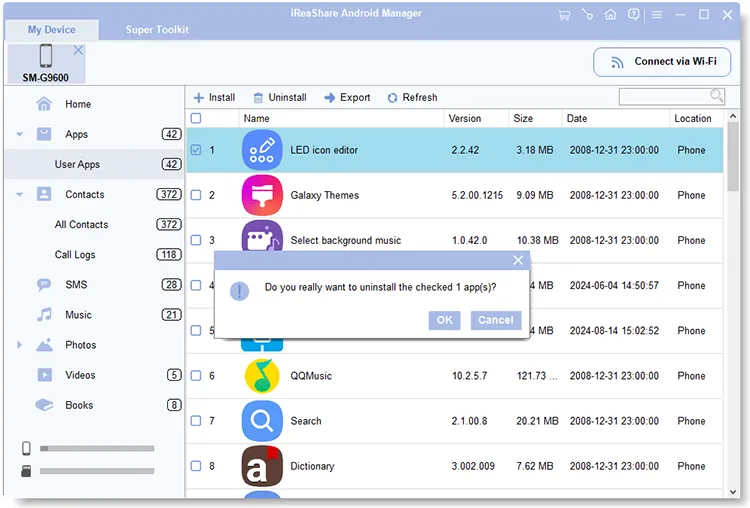Image resolution: width=750 pixels, height=508 pixels.
Task: Sort by the Size column header
Action: point(535,118)
